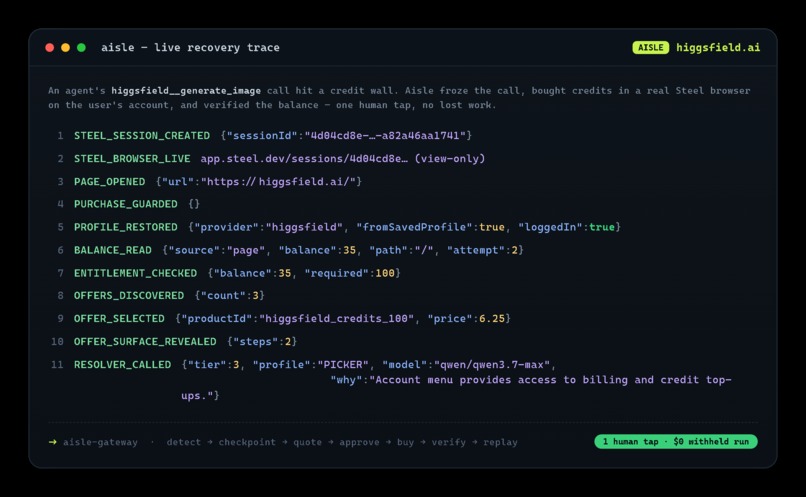Click the OFFER_SELECTED event name
This screenshot has height=497, width=806.
[119, 319]
